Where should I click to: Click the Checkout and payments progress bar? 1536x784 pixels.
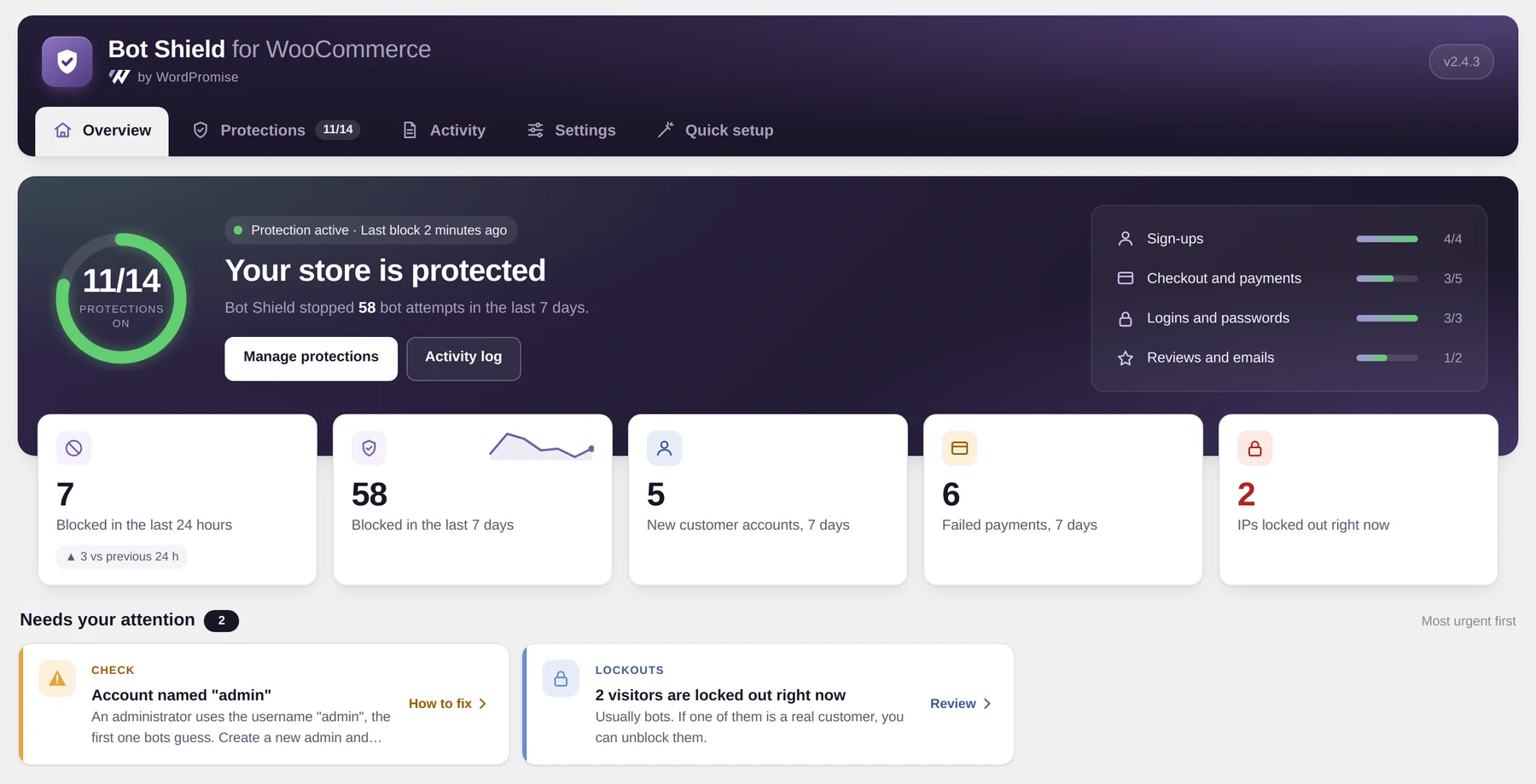(x=1387, y=278)
